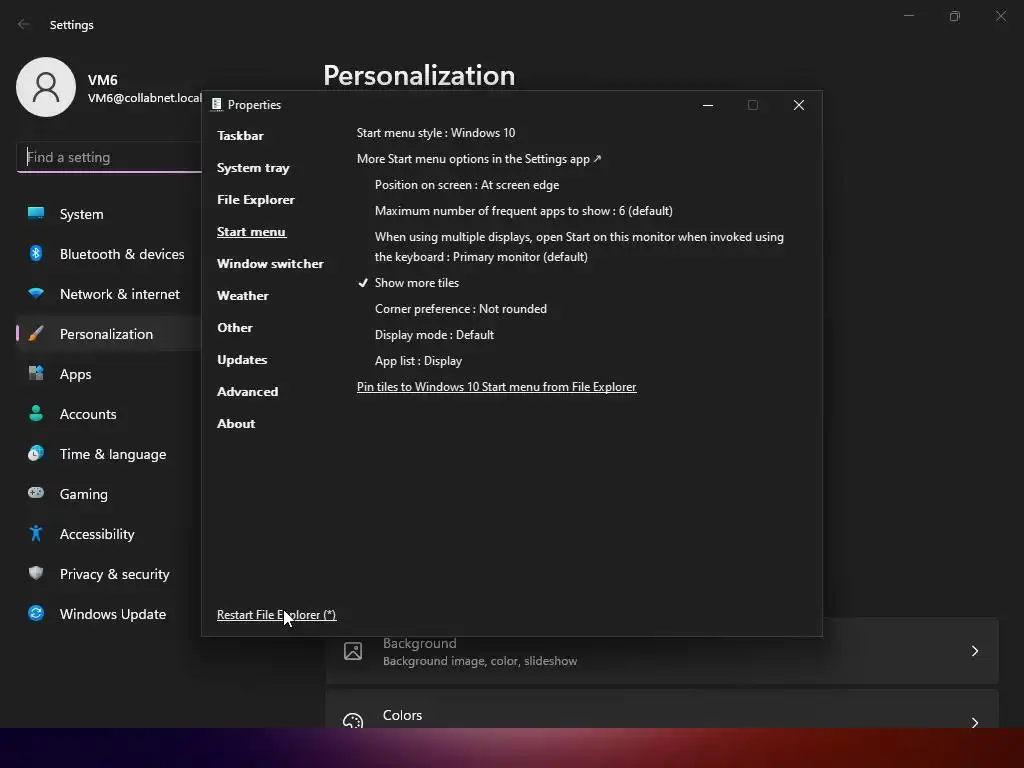The height and width of the screenshot is (768, 1024).
Task: Change Corner preference Not rounded option
Action: pyautogui.click(x=461, y=309)
